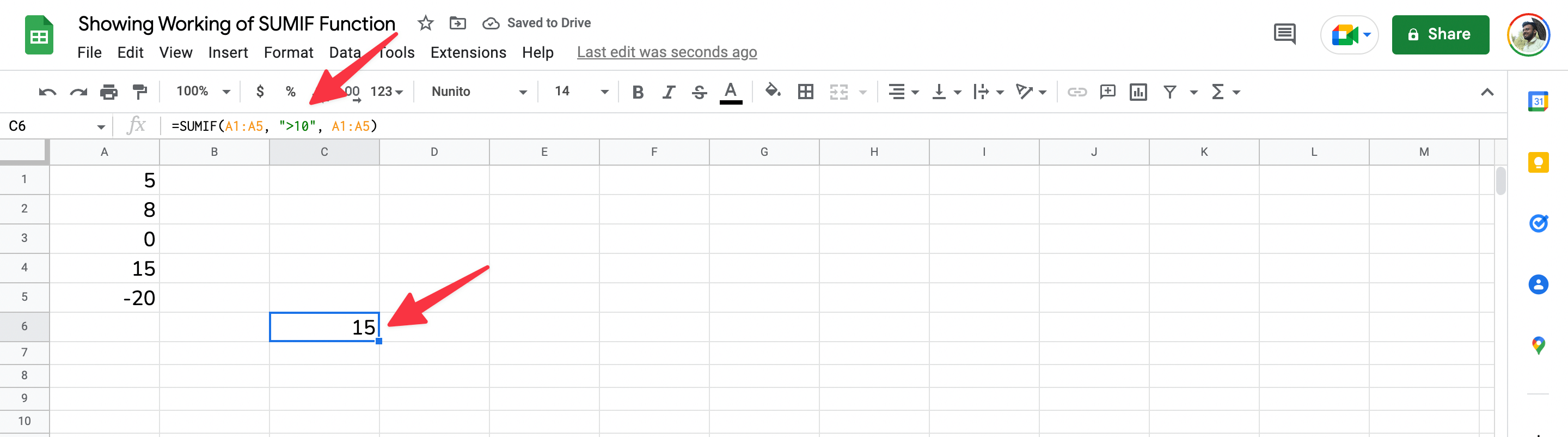Screen dimensions: 1568x437
Task: Open Google Keep from the side panel
Action: point(1538,163)
